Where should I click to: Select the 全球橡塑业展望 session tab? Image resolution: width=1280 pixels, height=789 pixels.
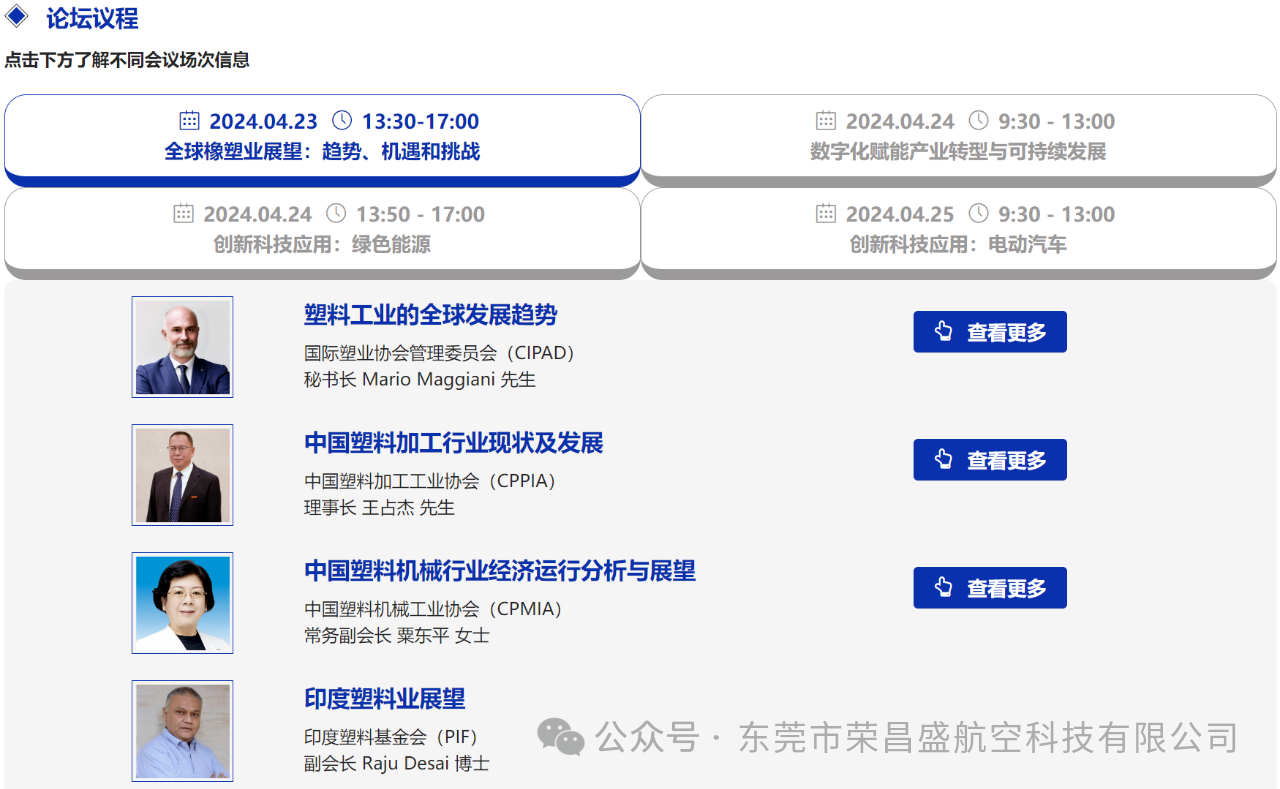pyautogui.click(x=322, y=137)
